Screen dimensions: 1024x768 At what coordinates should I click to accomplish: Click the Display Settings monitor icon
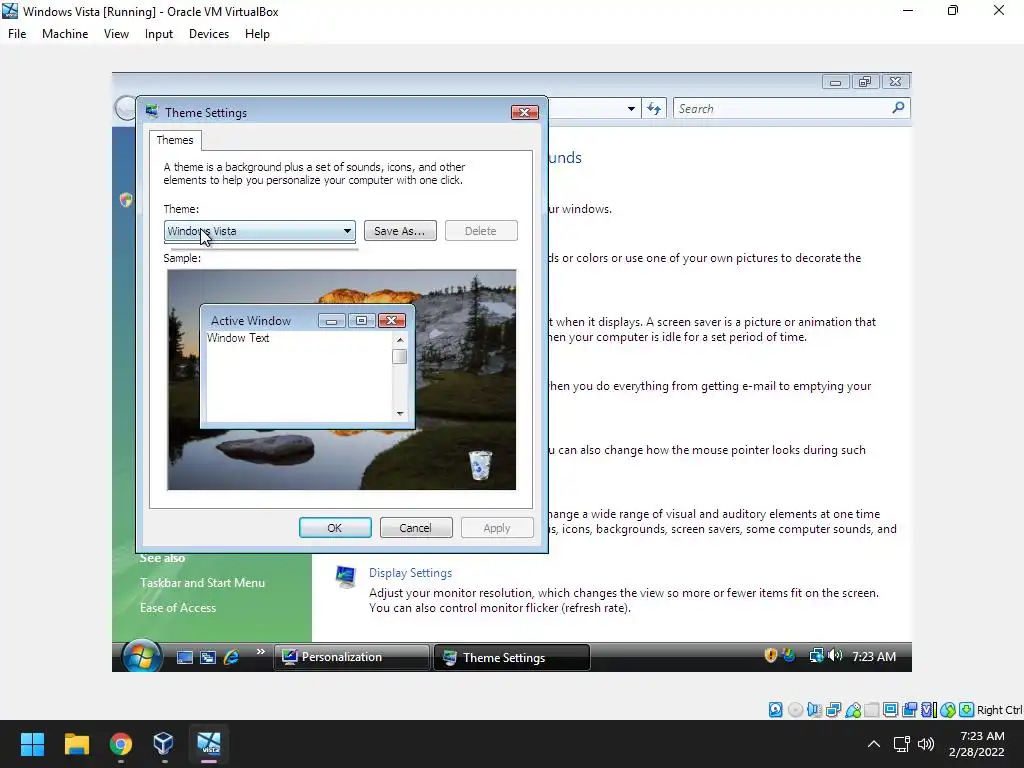point(345,577)
